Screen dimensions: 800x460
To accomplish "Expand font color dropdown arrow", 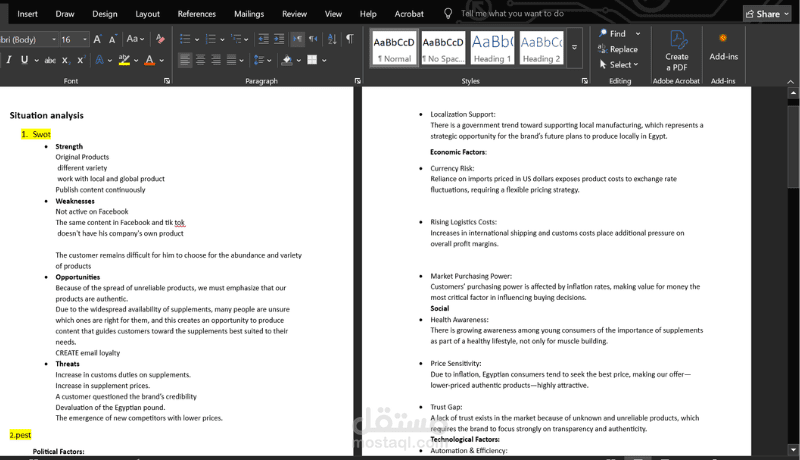I will (162, 60).
